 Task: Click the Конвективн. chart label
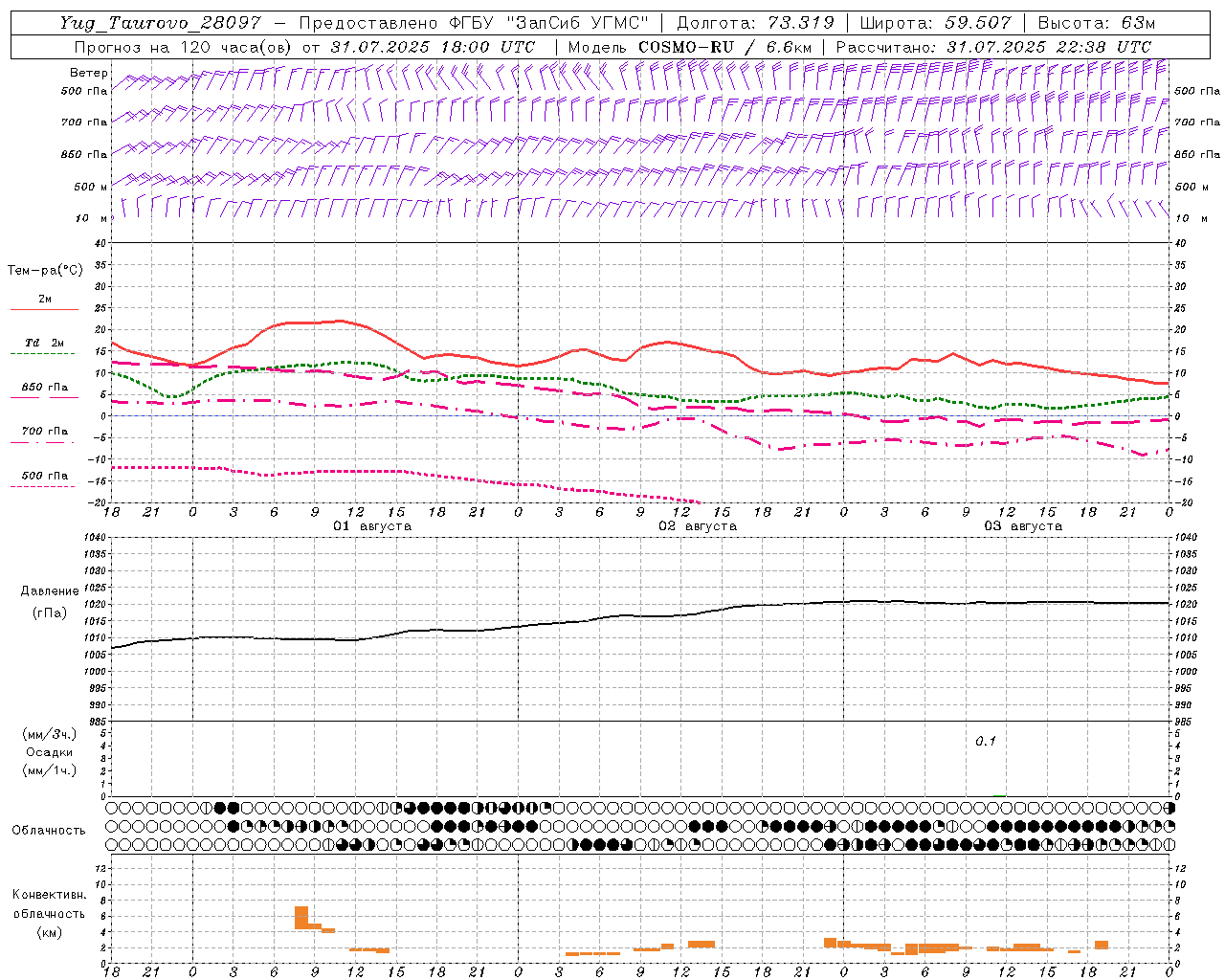click(49, 895)
